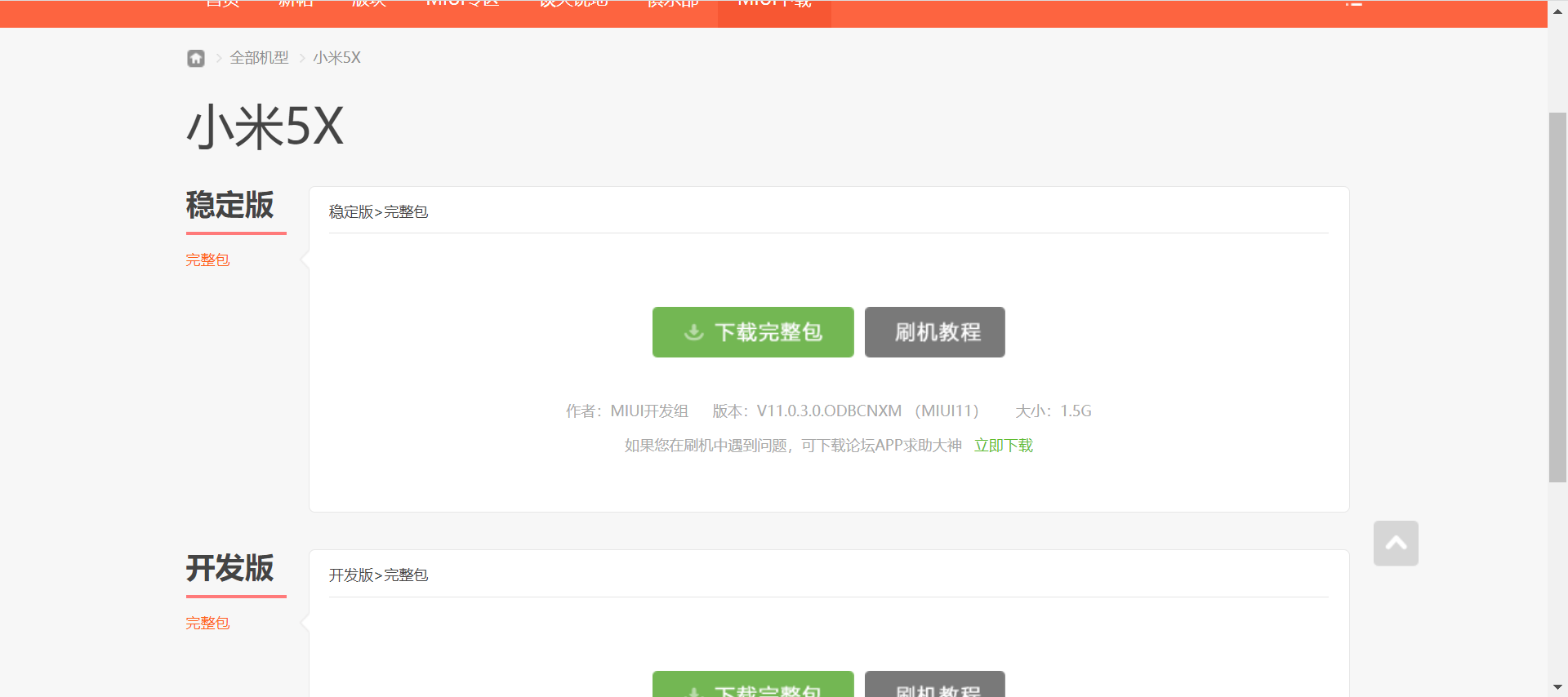Open the 完整包 link under 稳定版
1568x697 pixels.
(x=207, y=260)
